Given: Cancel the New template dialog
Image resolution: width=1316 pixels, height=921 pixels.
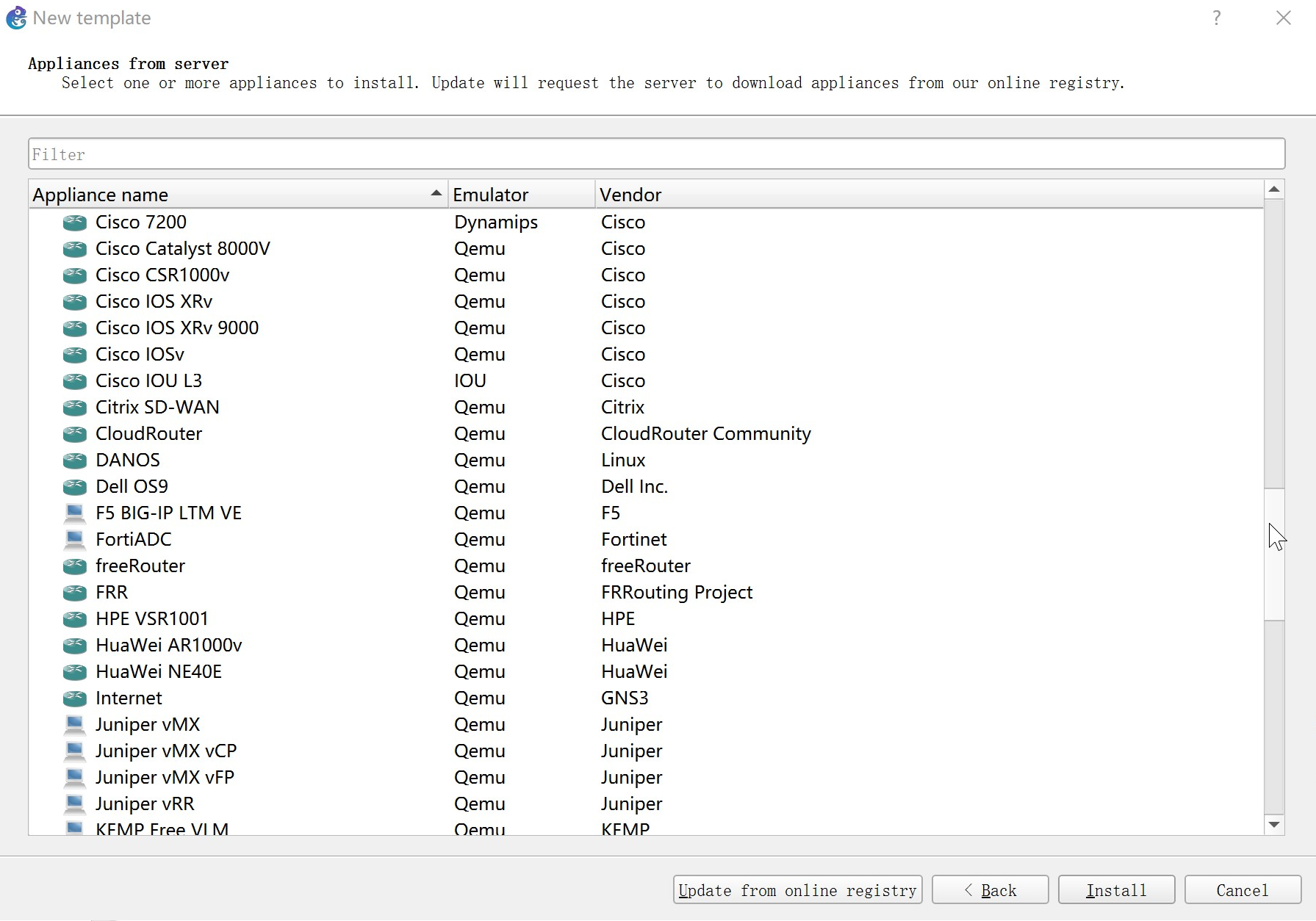Looking at the screenshot, I should point(1243,890).
